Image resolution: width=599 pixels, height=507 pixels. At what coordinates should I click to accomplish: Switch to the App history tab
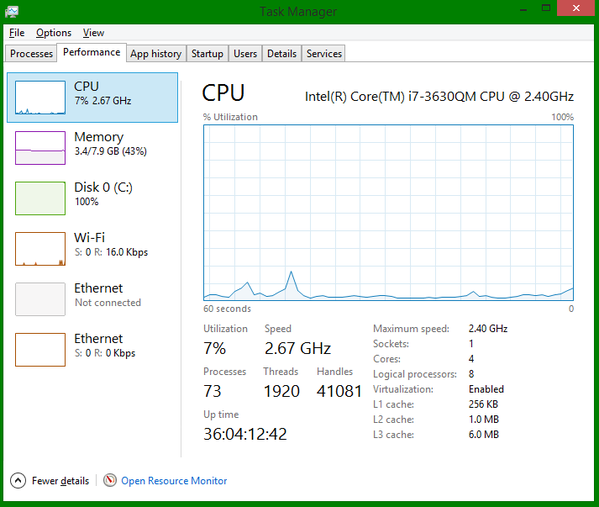pyautogui.click(x=156, y=53)
